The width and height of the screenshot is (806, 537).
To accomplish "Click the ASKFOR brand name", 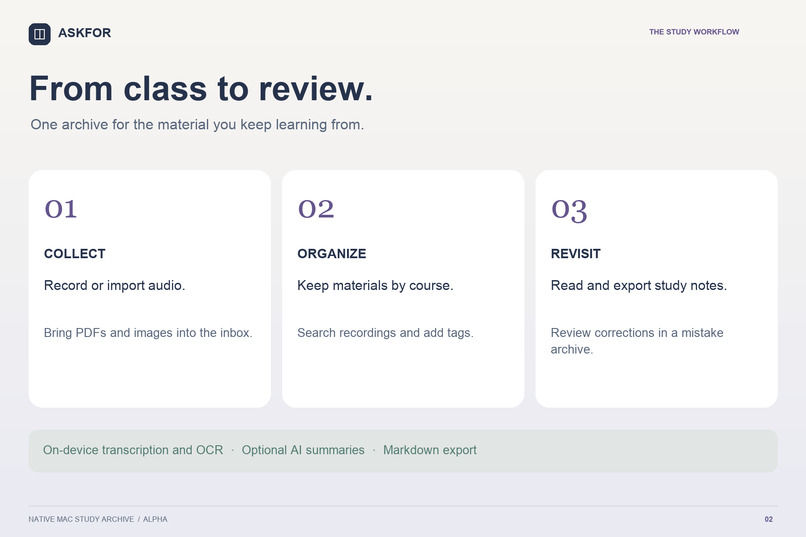I will pos(85,33).
